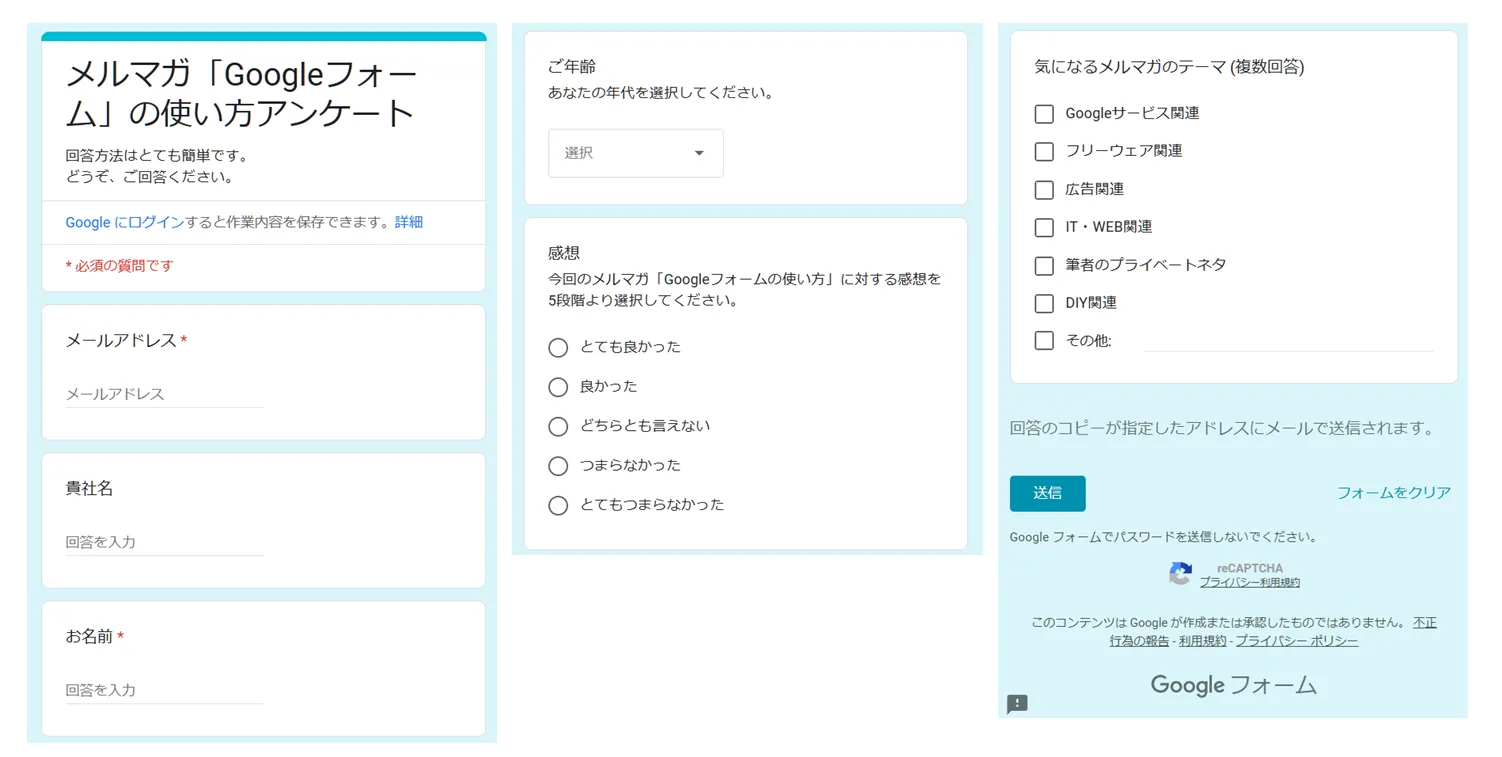Image resolution: width=1502 pixels, height=757 pixels.
Task: Choose the どちらとも言えない radio option
Action: pos(558,426)
